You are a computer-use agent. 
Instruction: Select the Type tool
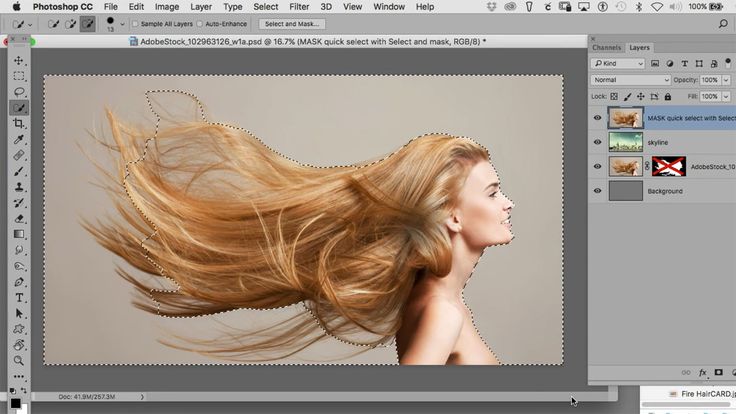tap(19, 297)
